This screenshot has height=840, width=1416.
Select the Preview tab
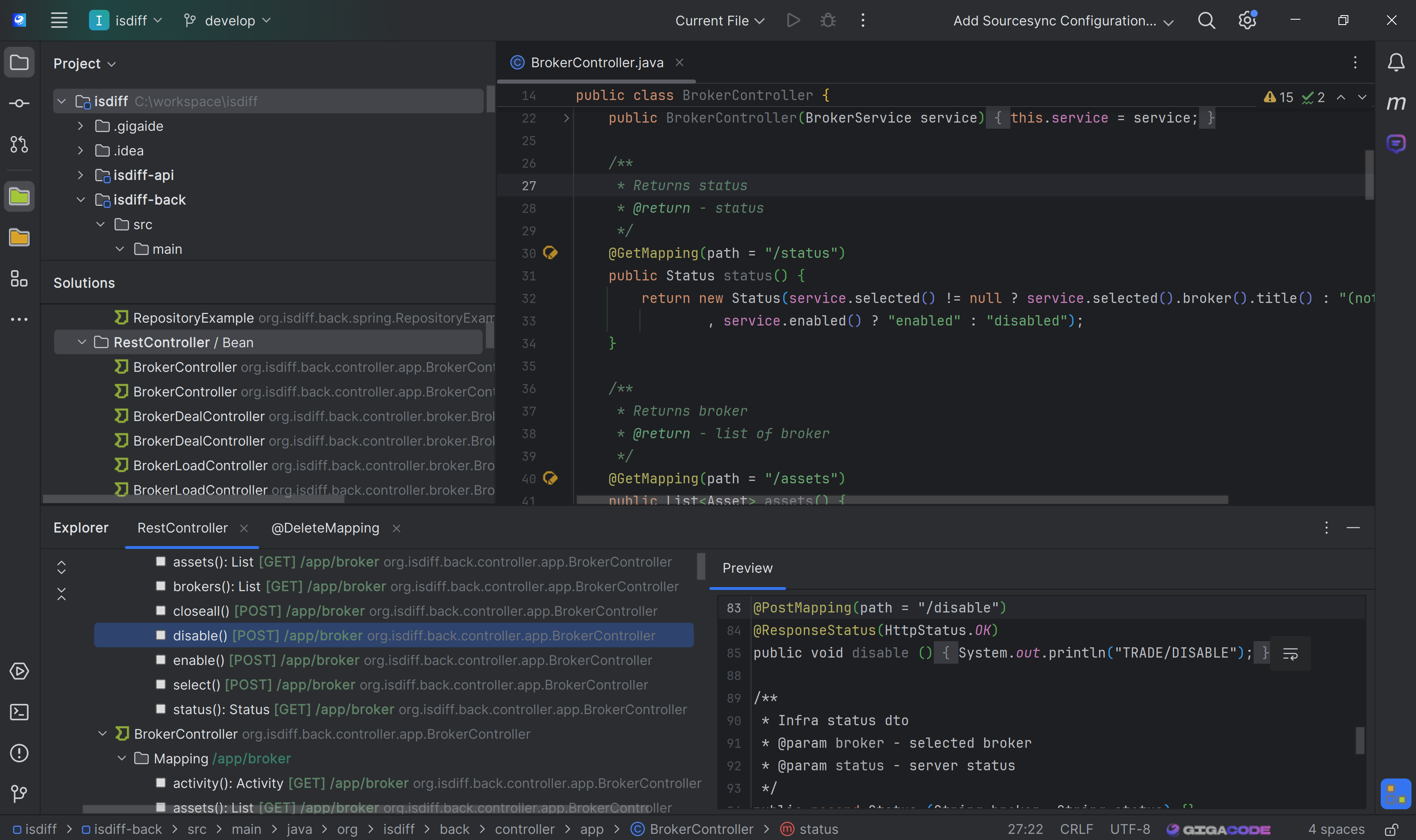(x=747, y=568)
